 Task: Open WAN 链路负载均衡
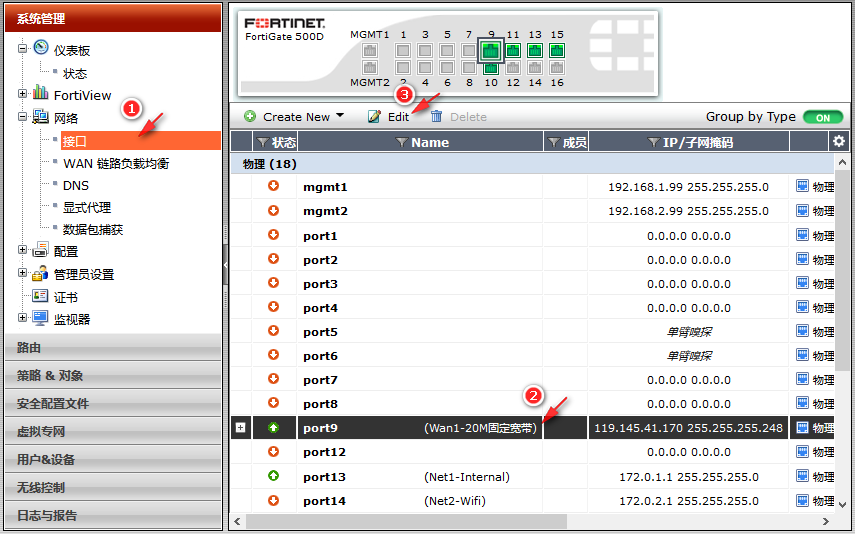(116, 164)
